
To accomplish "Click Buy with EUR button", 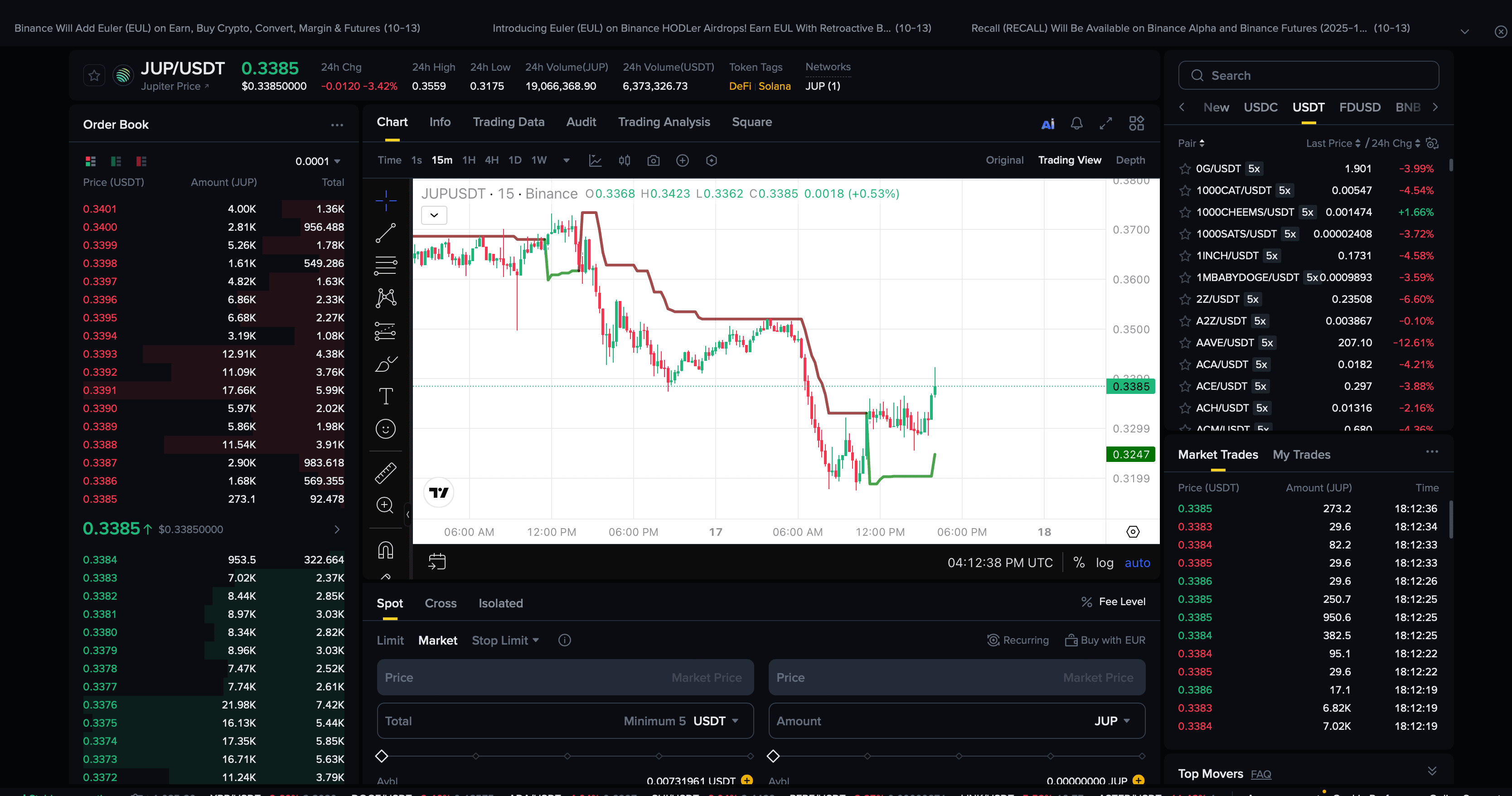I will pos(1105,641).
